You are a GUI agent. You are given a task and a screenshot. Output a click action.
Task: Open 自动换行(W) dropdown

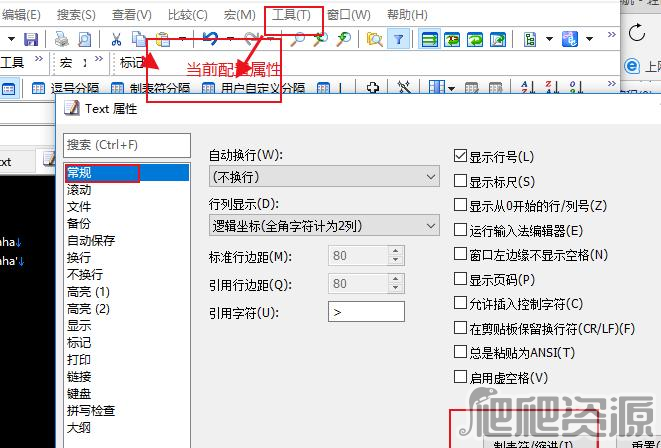[324, 176]
